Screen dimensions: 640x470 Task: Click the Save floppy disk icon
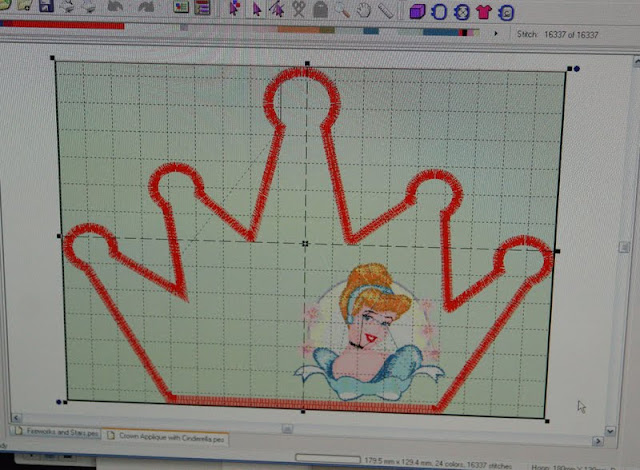pyautogui.click(x=46, y=6)
